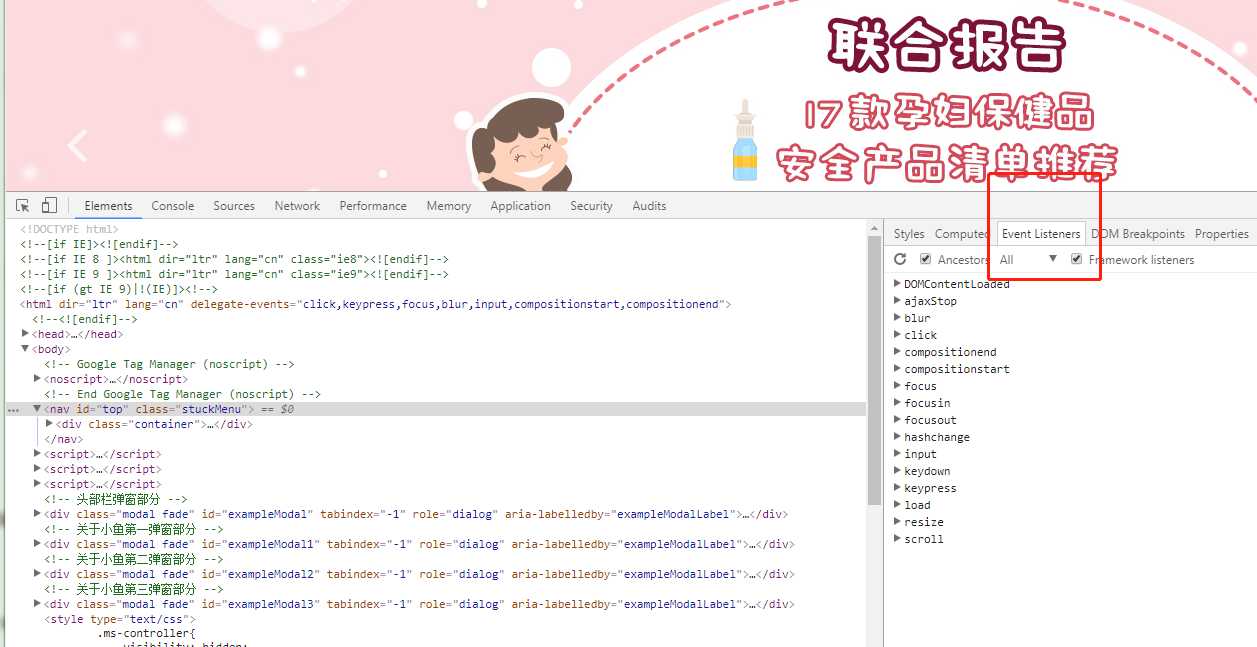Expand the focusout event listener
Image resolution: width=1257 pixels, height=647 pixels.
[897, 420]
